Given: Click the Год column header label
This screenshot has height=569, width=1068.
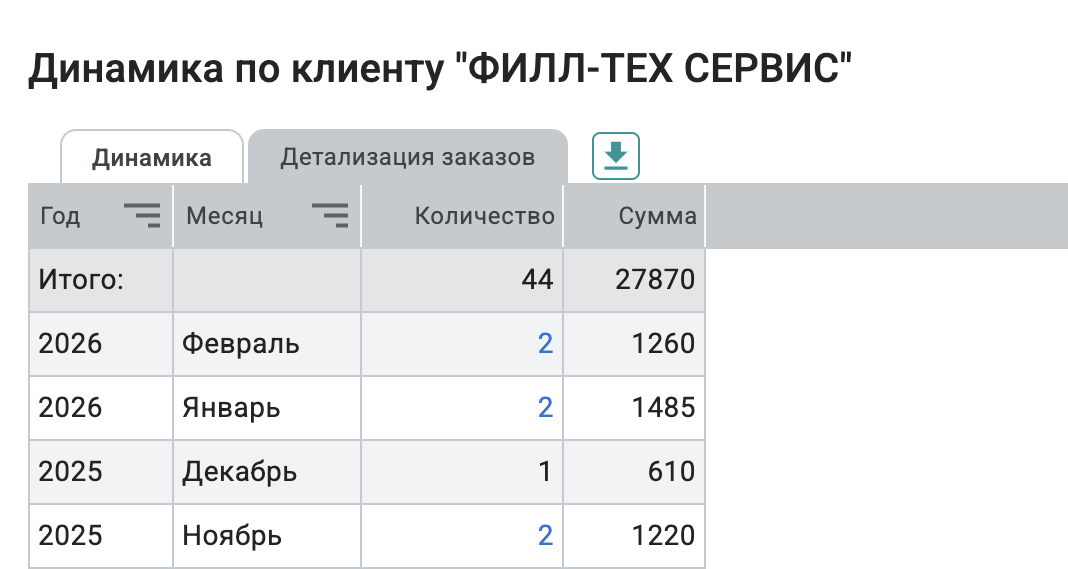Looking at the screenshot, I should [x=60, y=216].
